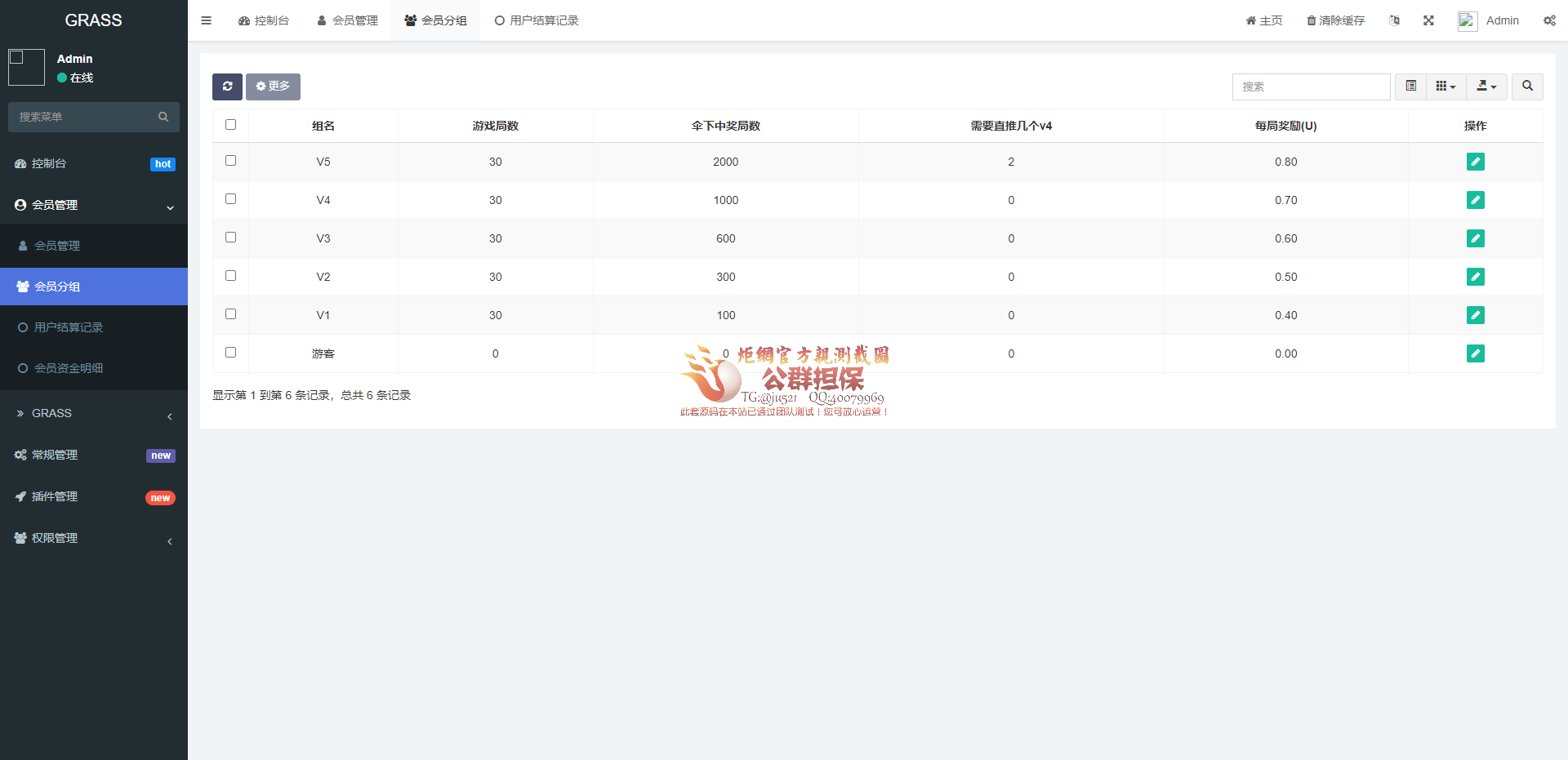Open the columns visibility dropdown
Viewport: 1568px width, 760px height.
pos(1445,87)
